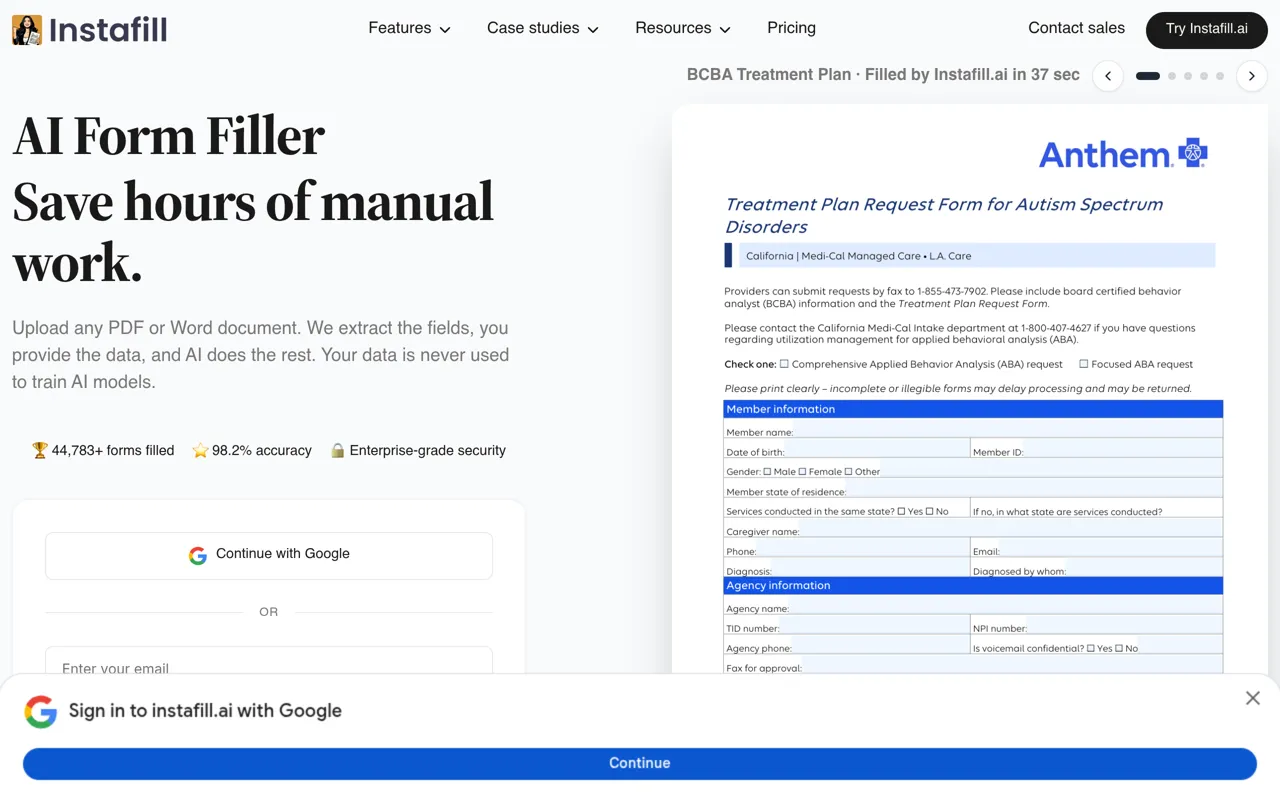Screen dimensions: 1280x800
Task: Click the star icon beside accuracy
Action: click(200, 451)
